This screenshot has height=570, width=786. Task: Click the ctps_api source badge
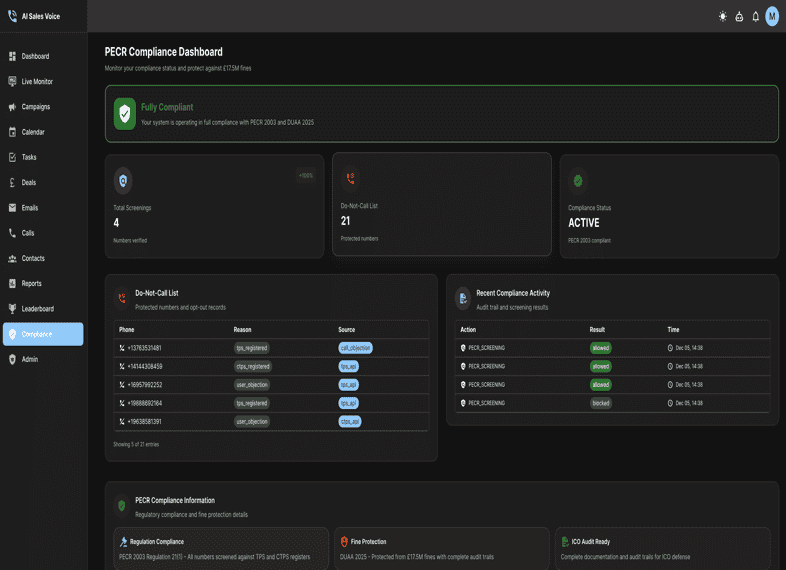pyautogui.click(x=350, y=422)
